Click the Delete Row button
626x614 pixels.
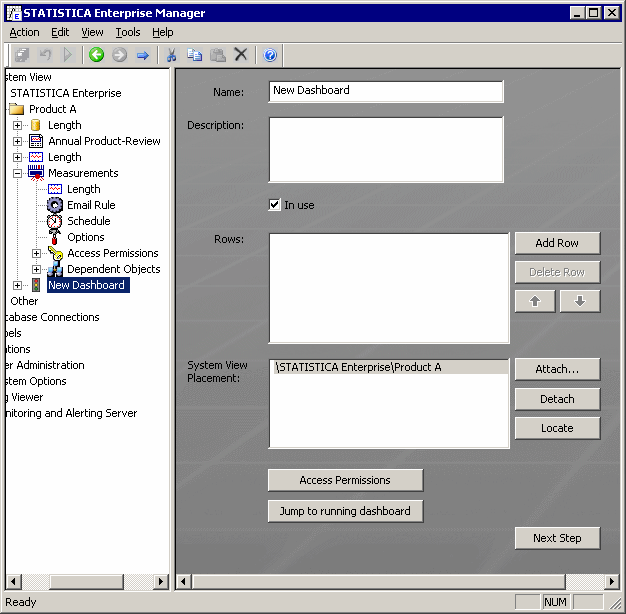(557, 272)
